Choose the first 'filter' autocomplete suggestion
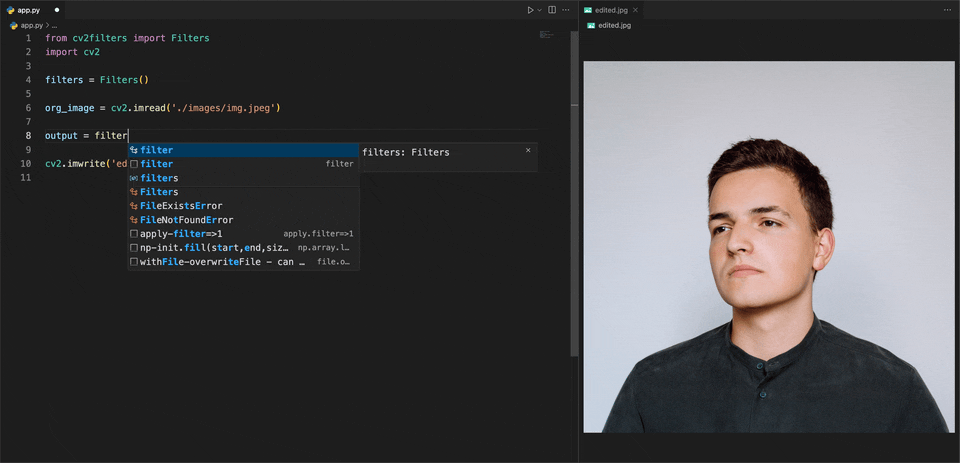960x463 pixels. click(156, 150)
